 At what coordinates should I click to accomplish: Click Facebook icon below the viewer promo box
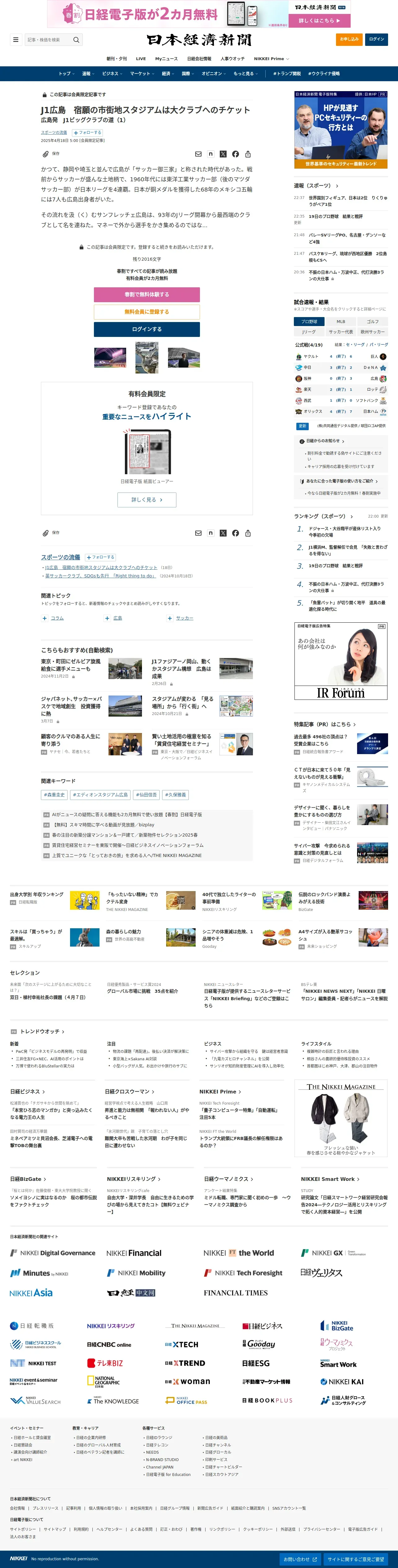(236, 532)
